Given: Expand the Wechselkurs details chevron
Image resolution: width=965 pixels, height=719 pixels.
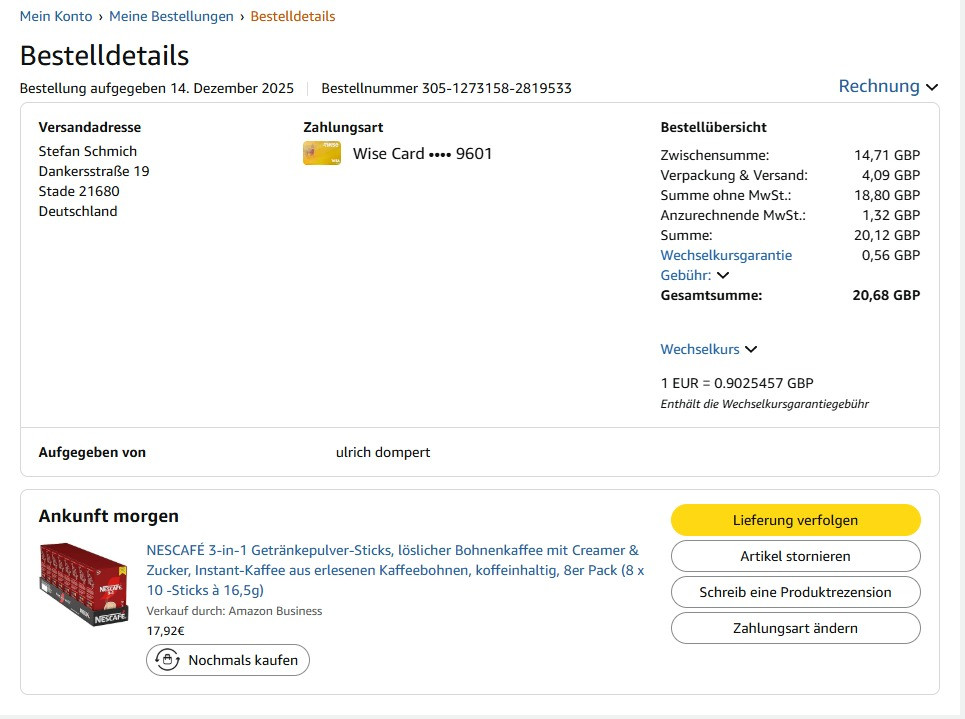Looking at the screenshot, I should point(750,349).
